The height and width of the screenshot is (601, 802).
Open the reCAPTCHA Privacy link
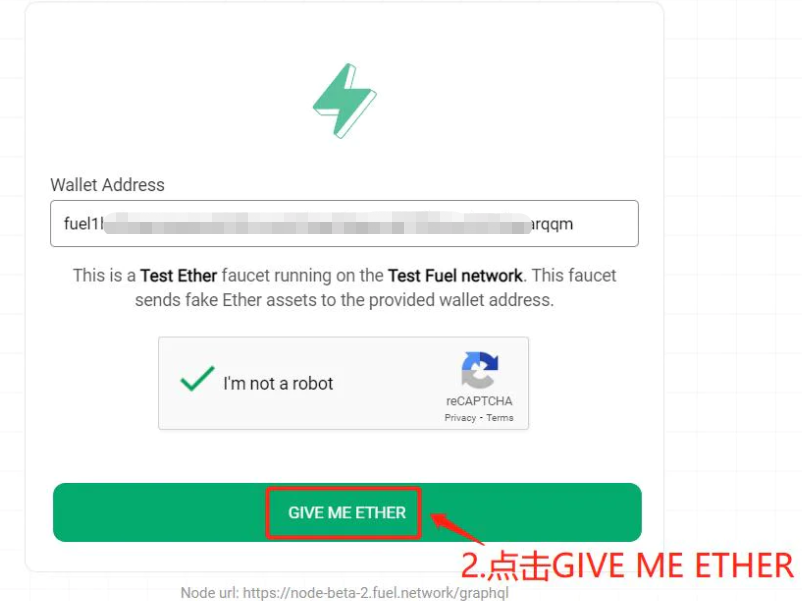coord(460,418)
